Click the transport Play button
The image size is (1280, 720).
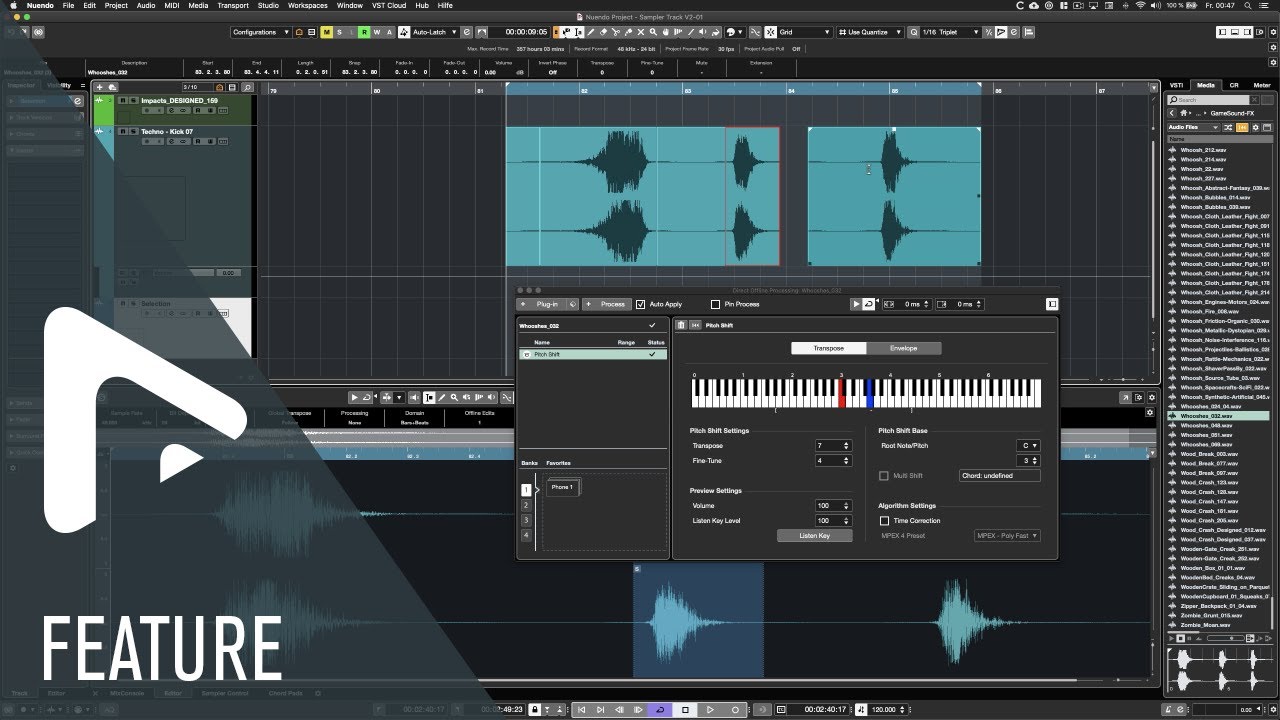point(710,710)
